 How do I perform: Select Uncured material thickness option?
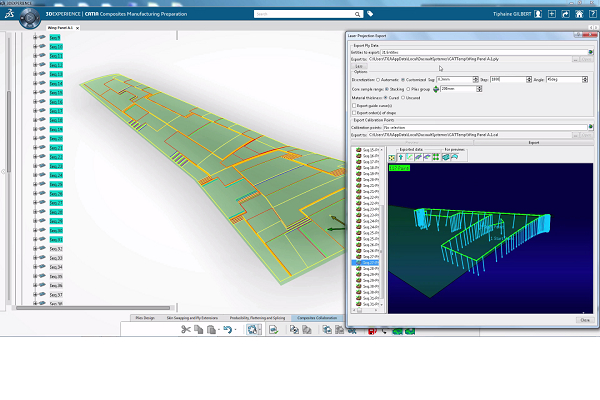(x=403, y=98)
